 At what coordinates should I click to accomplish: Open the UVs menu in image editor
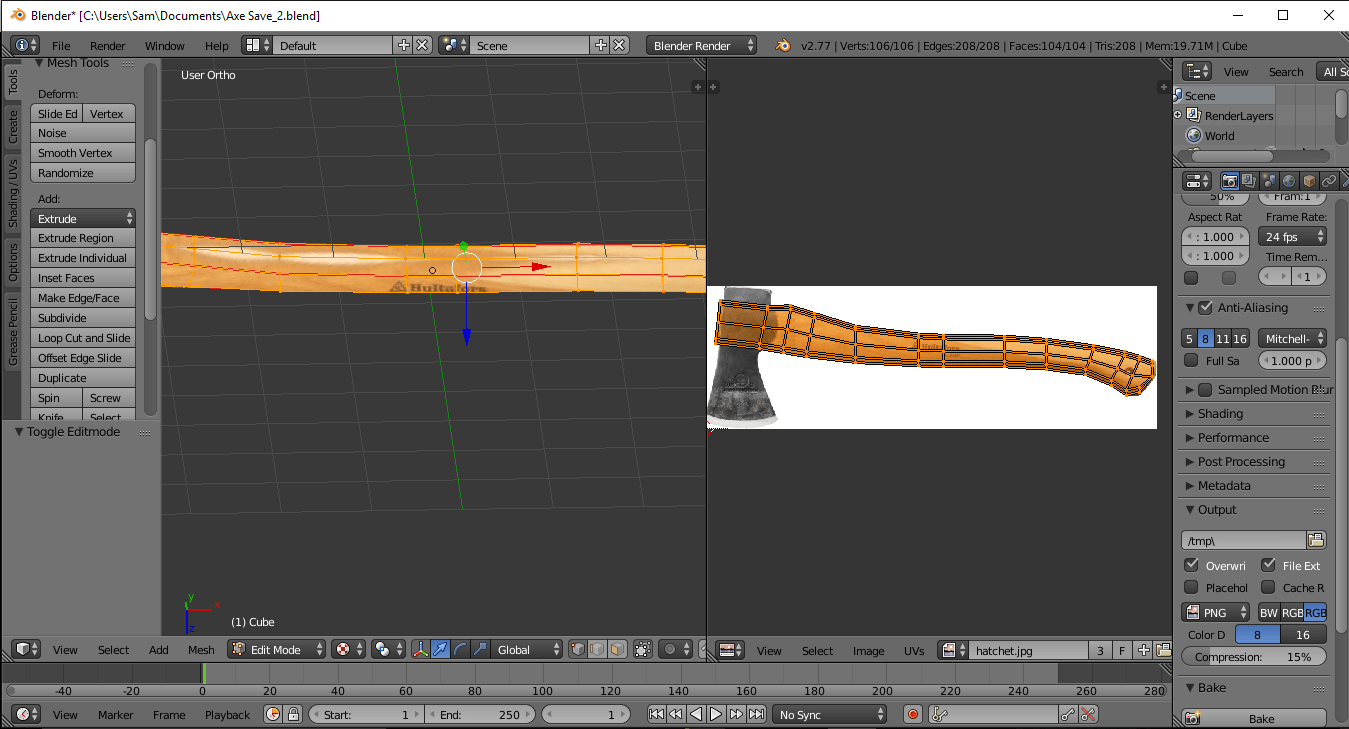pyautogui.click(x=913, y=650)
